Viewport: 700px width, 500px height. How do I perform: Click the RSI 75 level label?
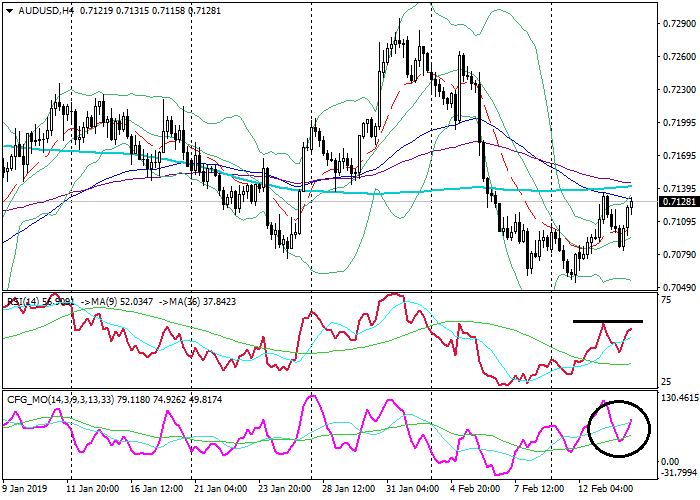coord(665,300)
